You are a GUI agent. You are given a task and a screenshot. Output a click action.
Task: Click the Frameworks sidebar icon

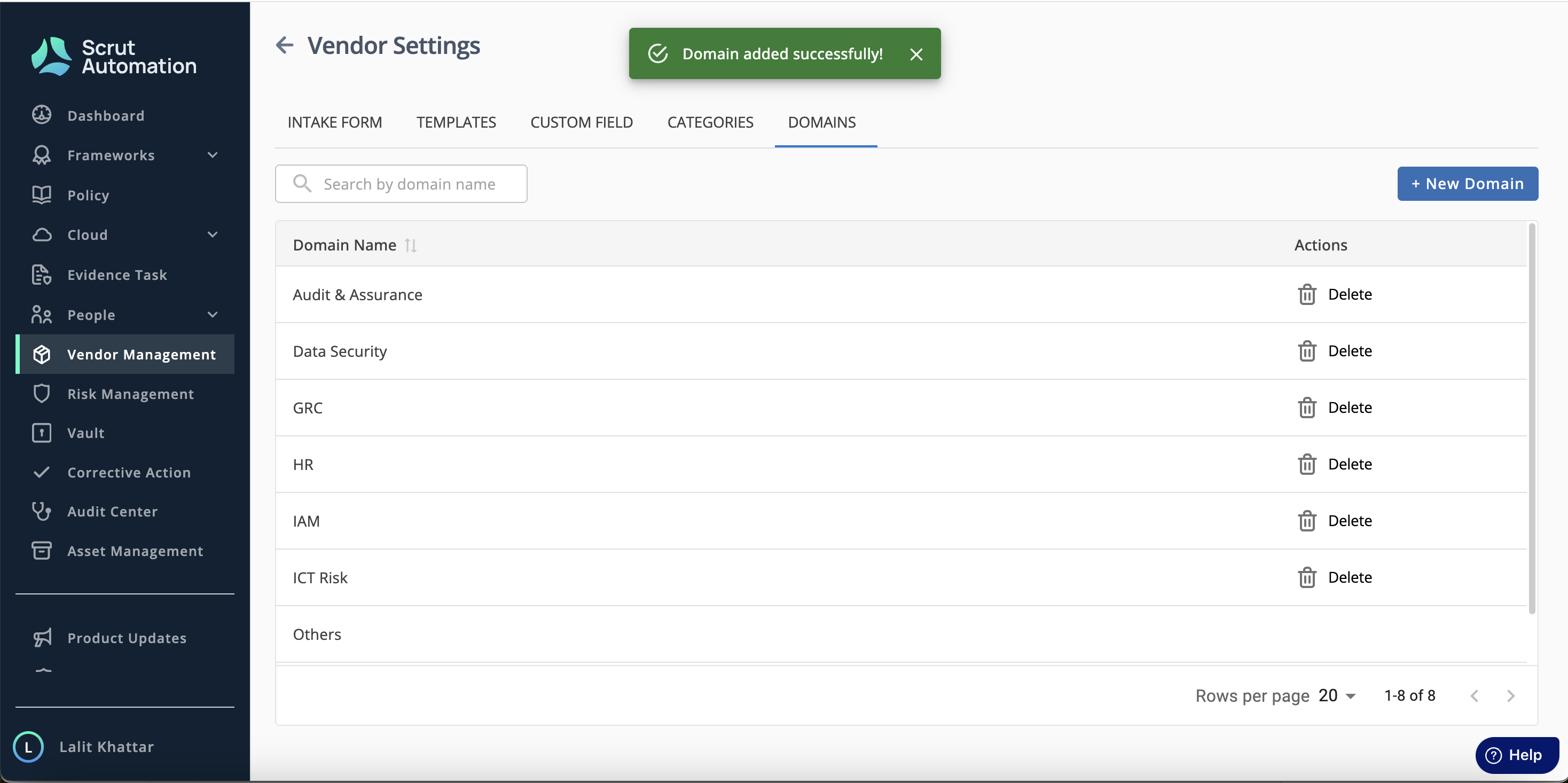click(x=42, y=155)
